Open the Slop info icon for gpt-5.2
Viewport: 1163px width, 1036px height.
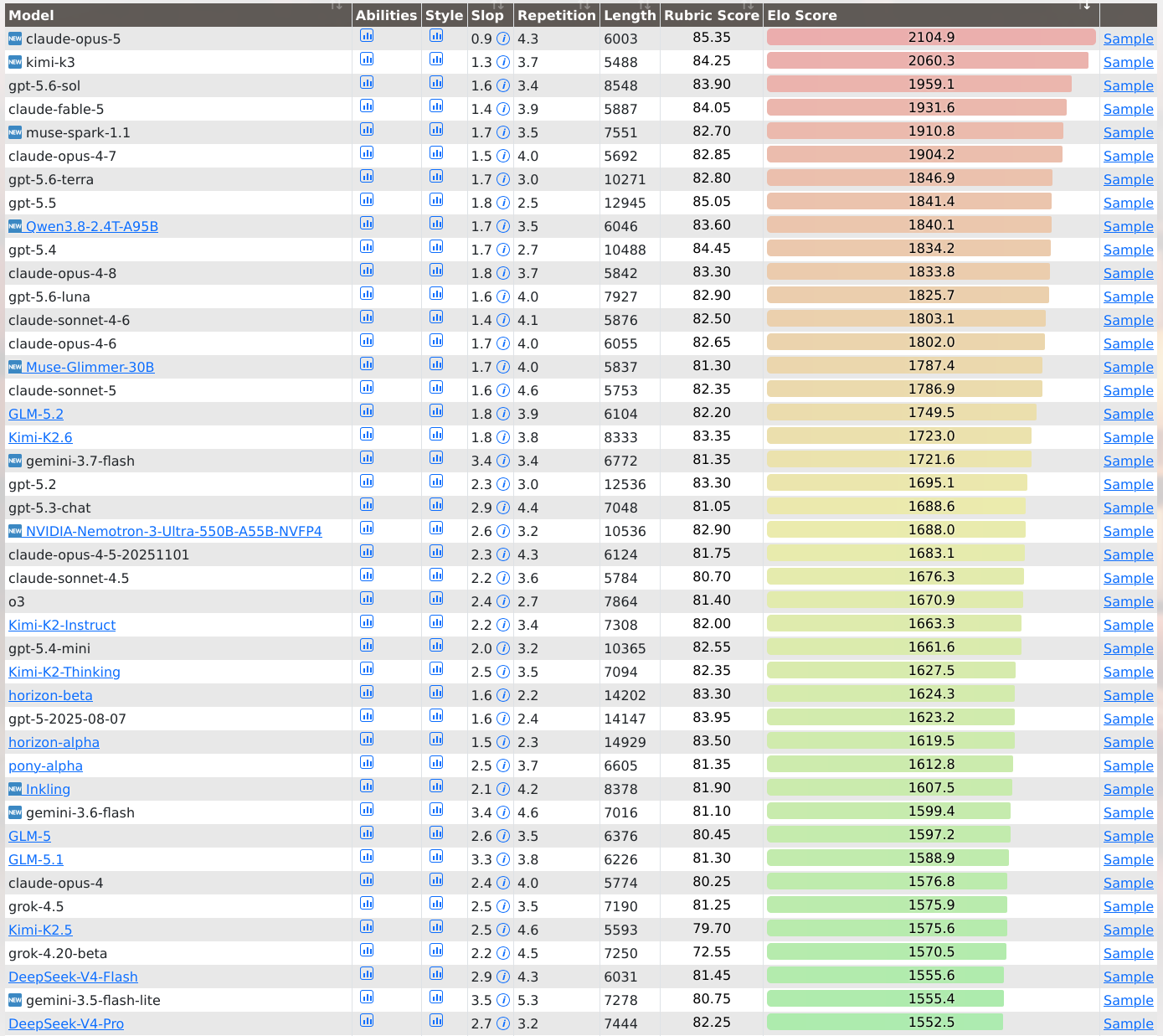pyautogui.click(x=503, y=484)
